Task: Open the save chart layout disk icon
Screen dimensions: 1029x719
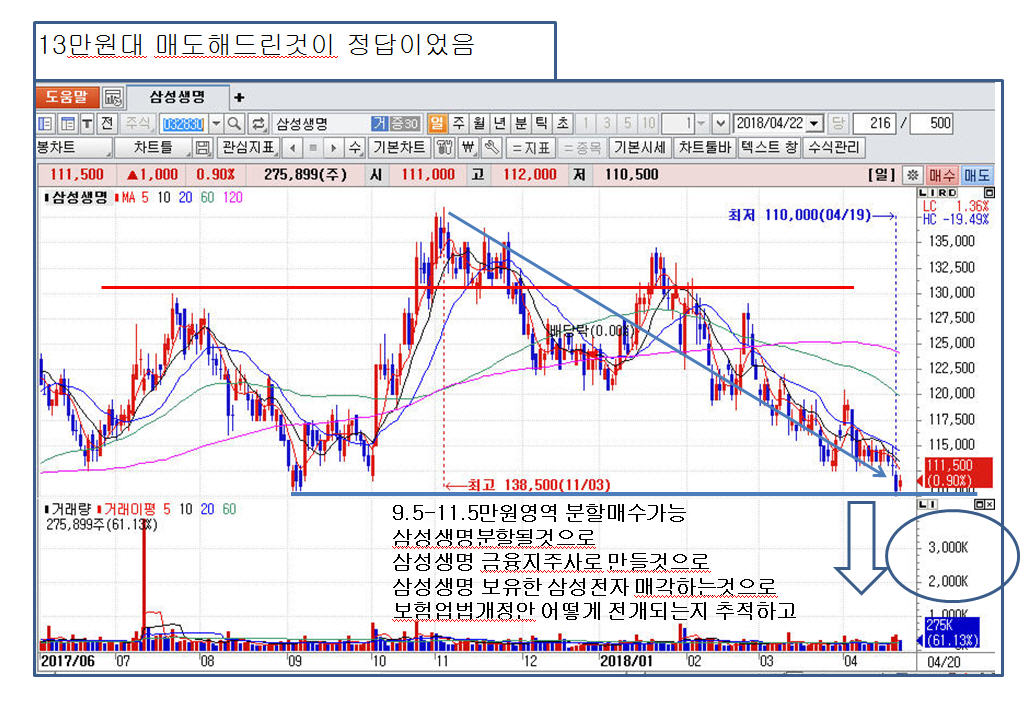Action: coord(199,148)
